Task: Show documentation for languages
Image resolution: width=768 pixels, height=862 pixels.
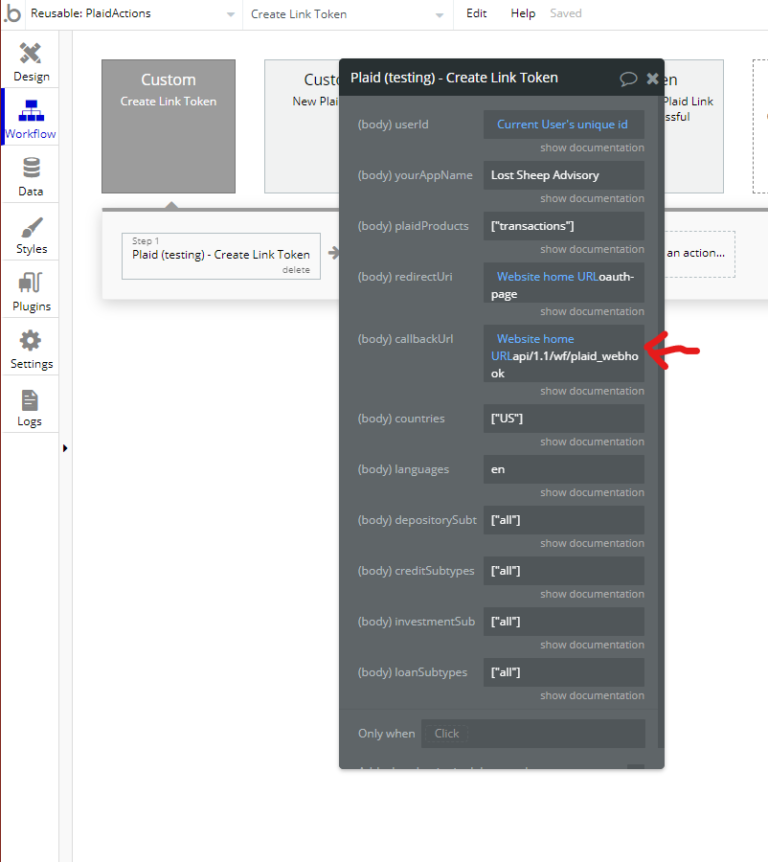Action: coord(592,493)
